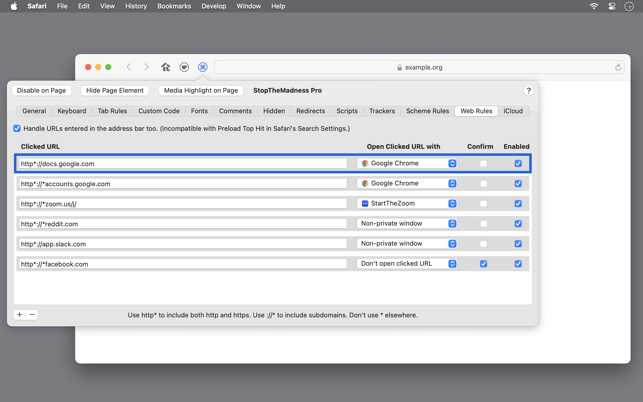Viewport: 643px width, 402px height.
Task: Uncheck Confirm for facebook.com rule
Action: [x=483, y=264]
